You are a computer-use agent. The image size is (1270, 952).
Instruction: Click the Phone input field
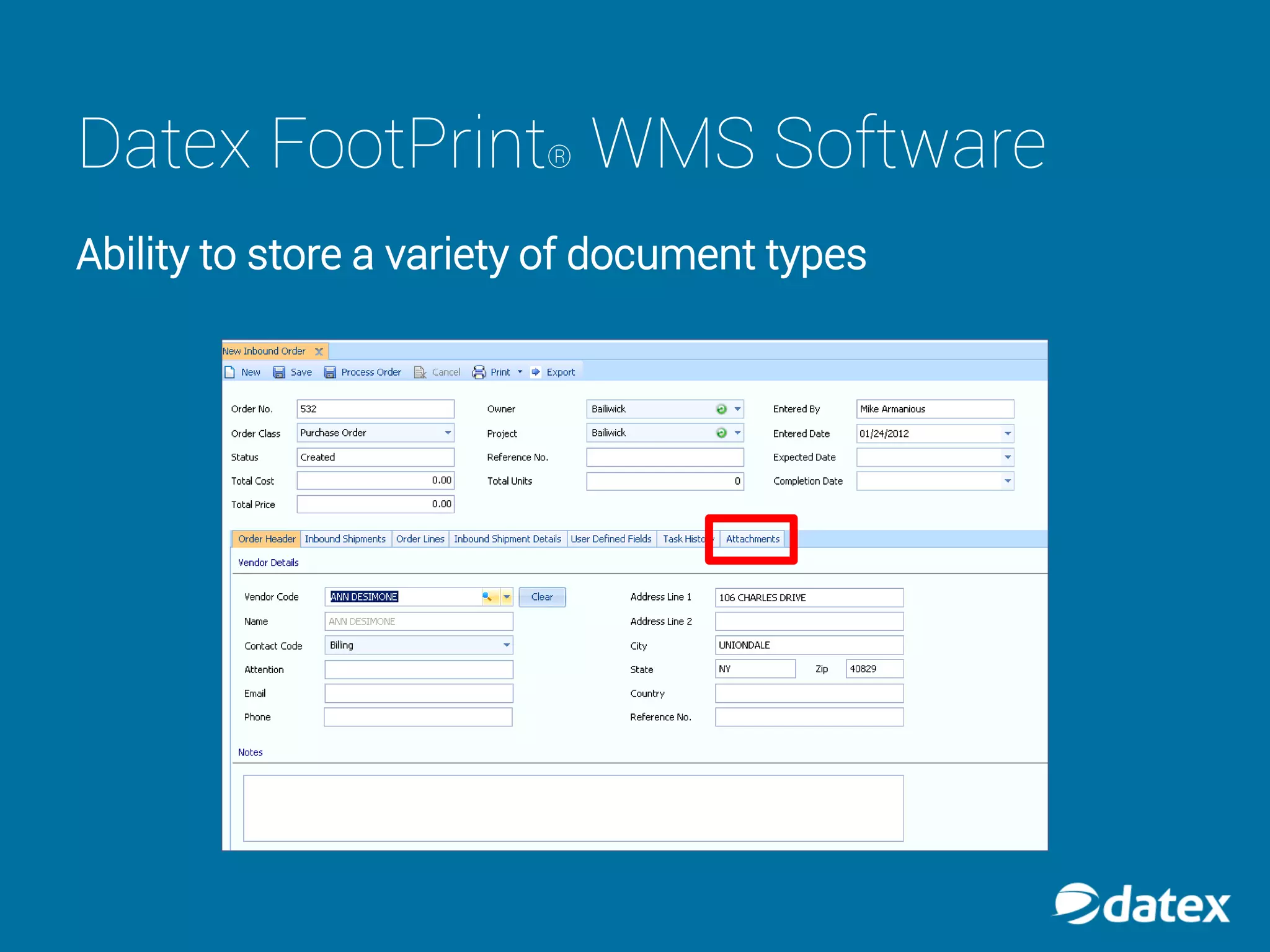tap(419, 717)
